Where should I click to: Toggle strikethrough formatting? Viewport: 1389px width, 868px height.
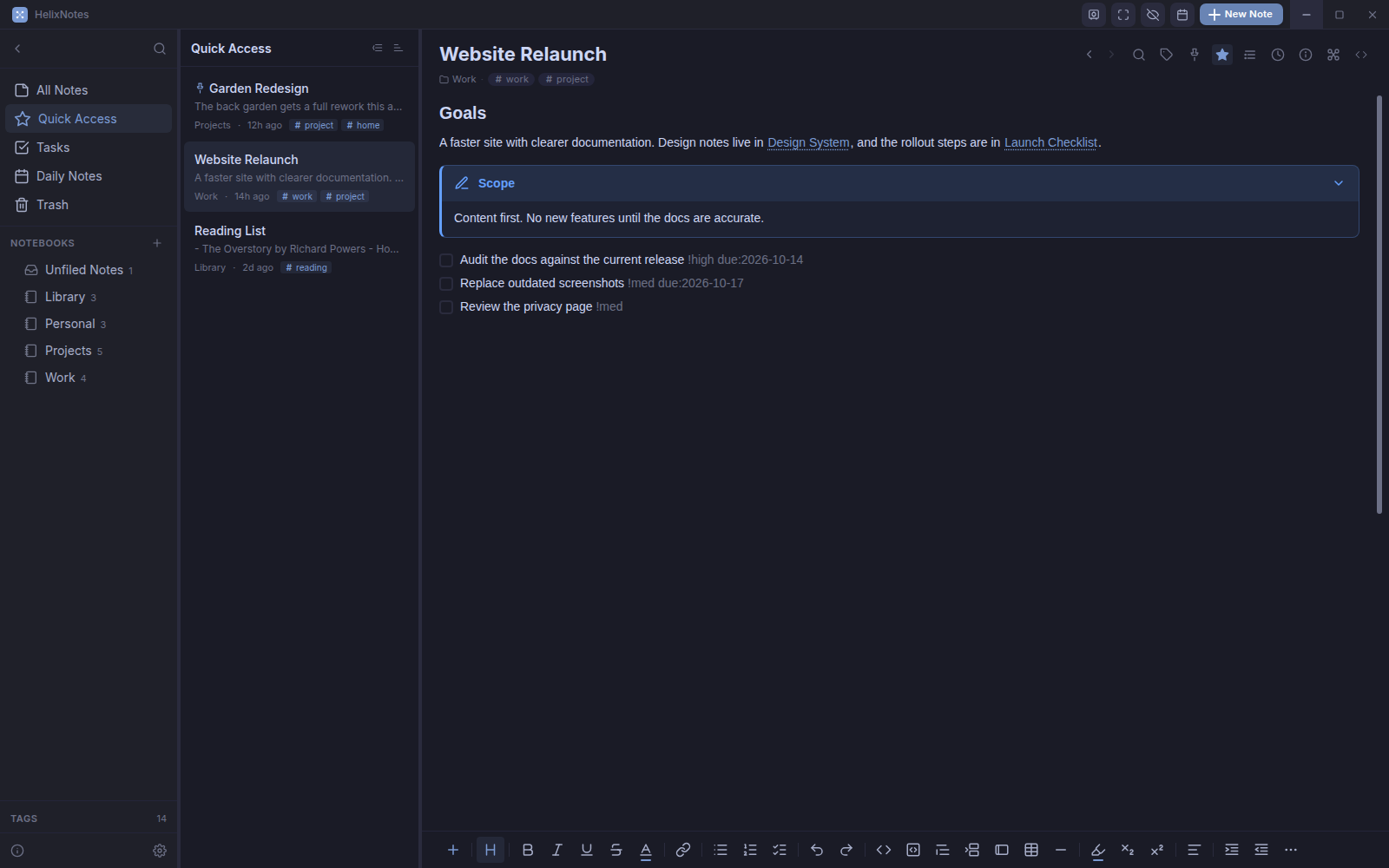pyautogui.click(x=616, y=850)
